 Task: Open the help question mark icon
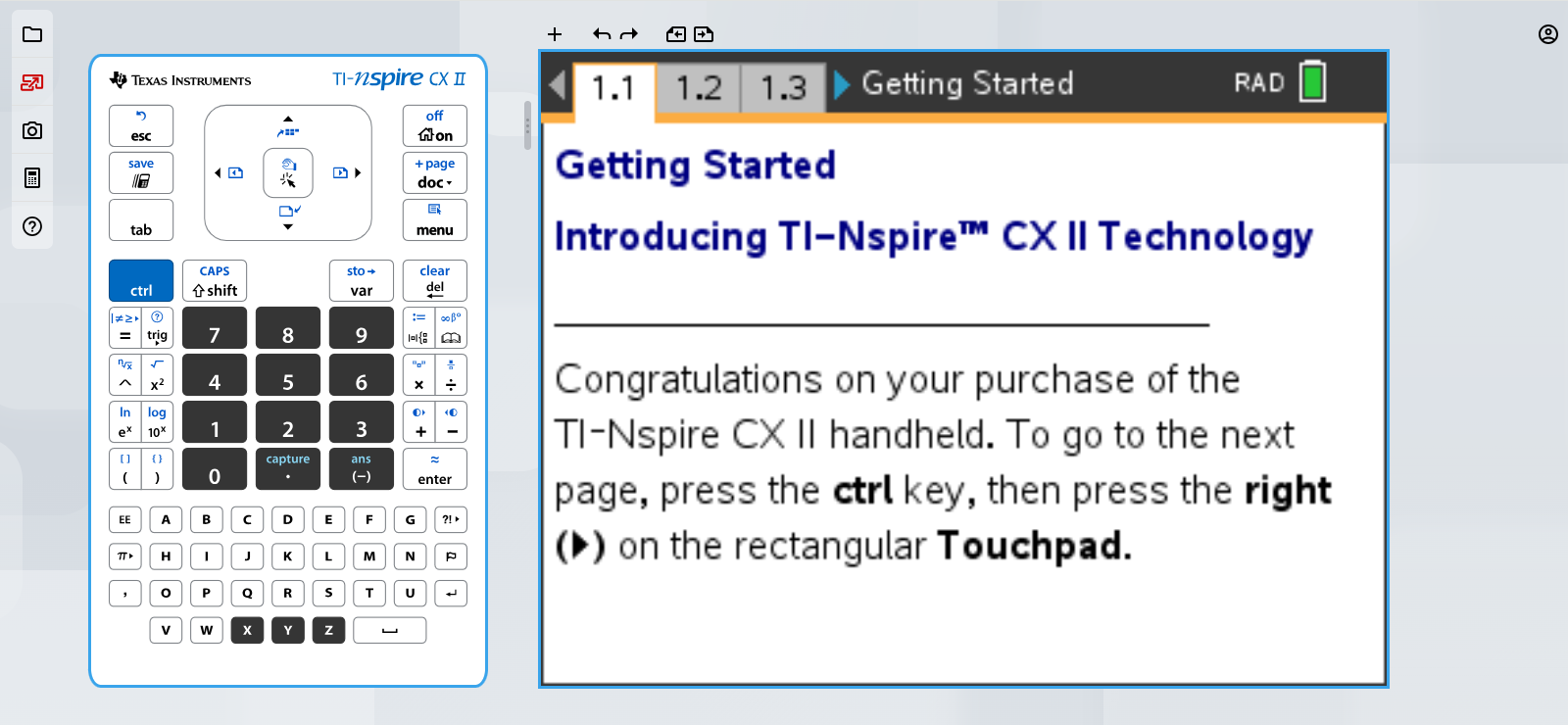coord(32,226)
